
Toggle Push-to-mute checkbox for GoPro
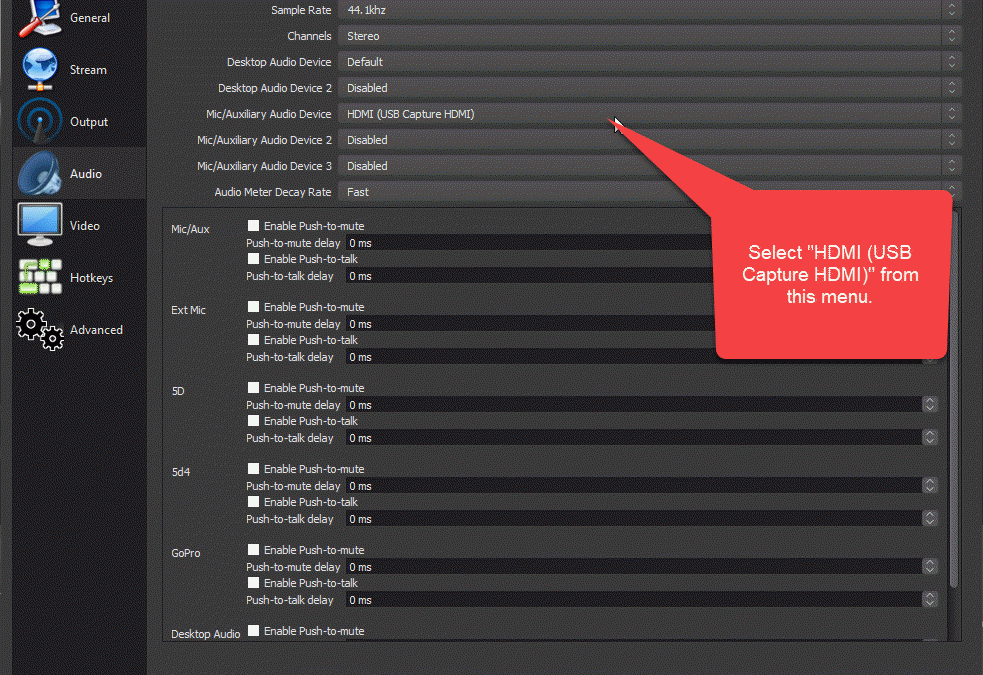tap(254, 550)
